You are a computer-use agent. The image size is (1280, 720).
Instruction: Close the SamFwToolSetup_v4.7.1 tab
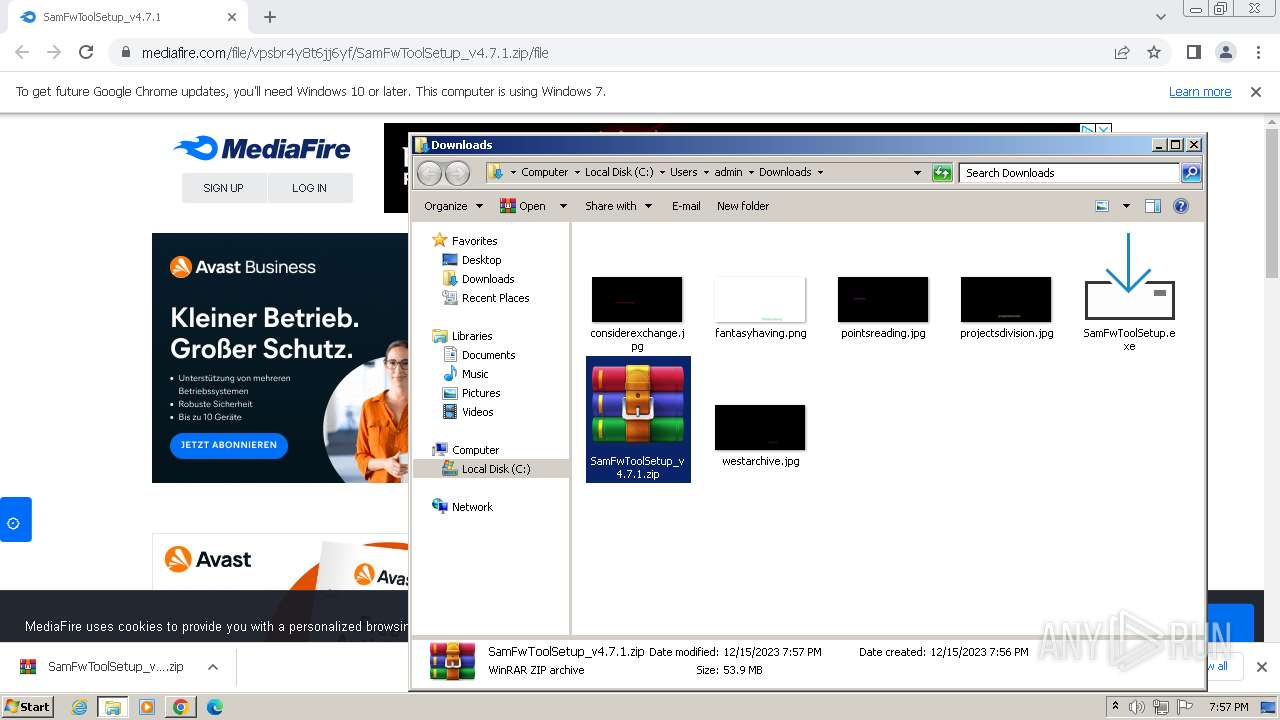pos(232,17)
